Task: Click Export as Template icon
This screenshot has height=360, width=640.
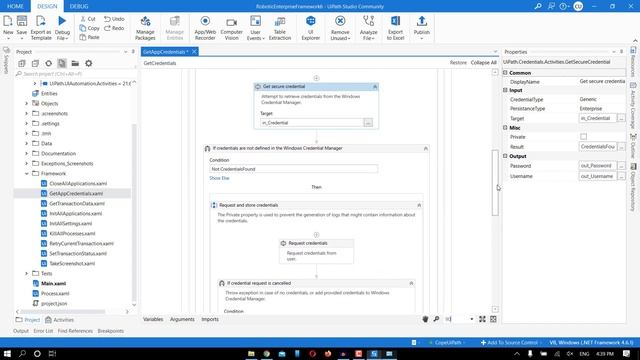Action: 40,21
